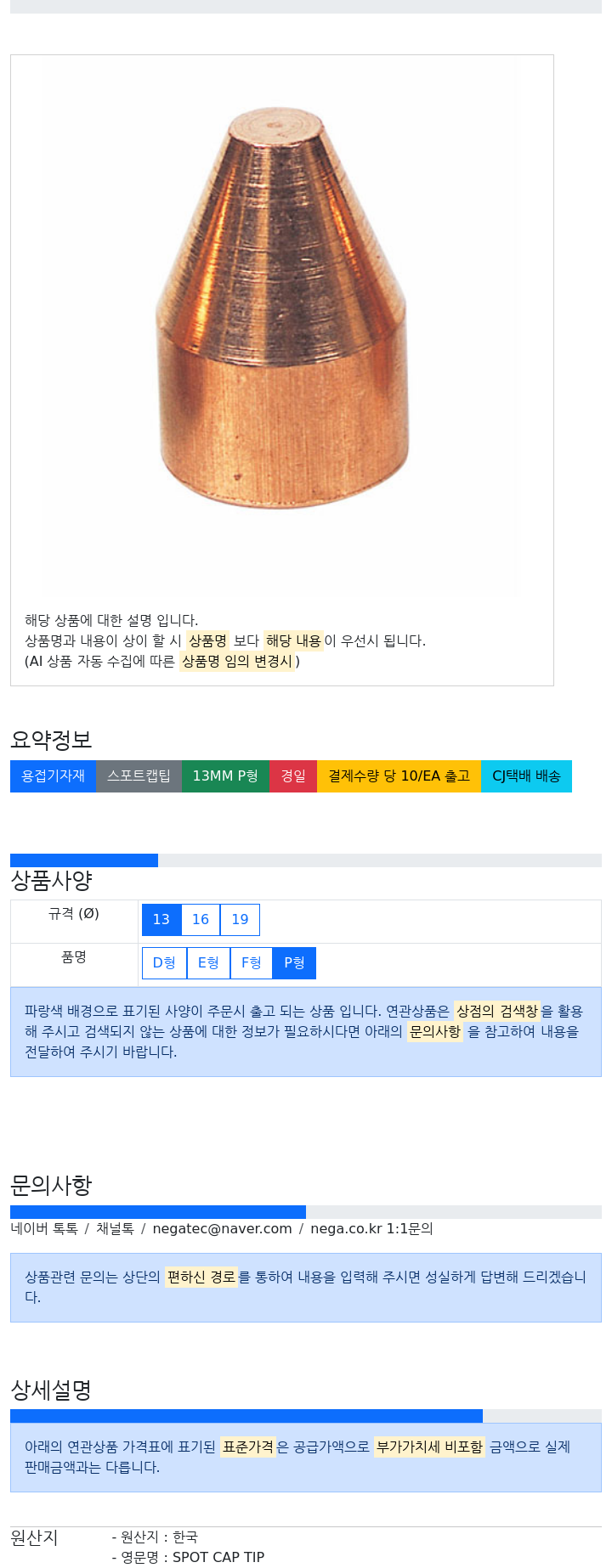The width and height of the screenshot is (612, 1568).
Task: Choose size 13 diameter option
Action: (x=161, y=920)
